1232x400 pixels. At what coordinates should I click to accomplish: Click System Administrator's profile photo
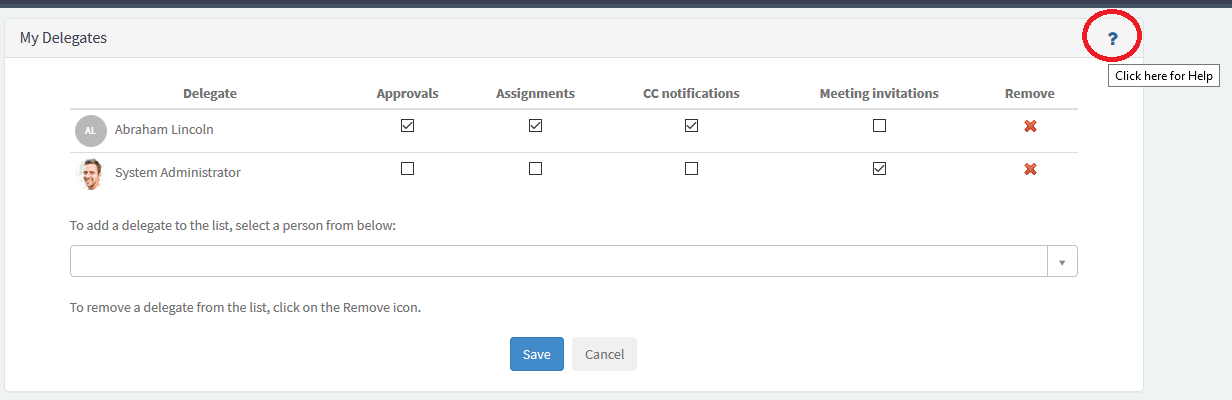coord(90,173)
